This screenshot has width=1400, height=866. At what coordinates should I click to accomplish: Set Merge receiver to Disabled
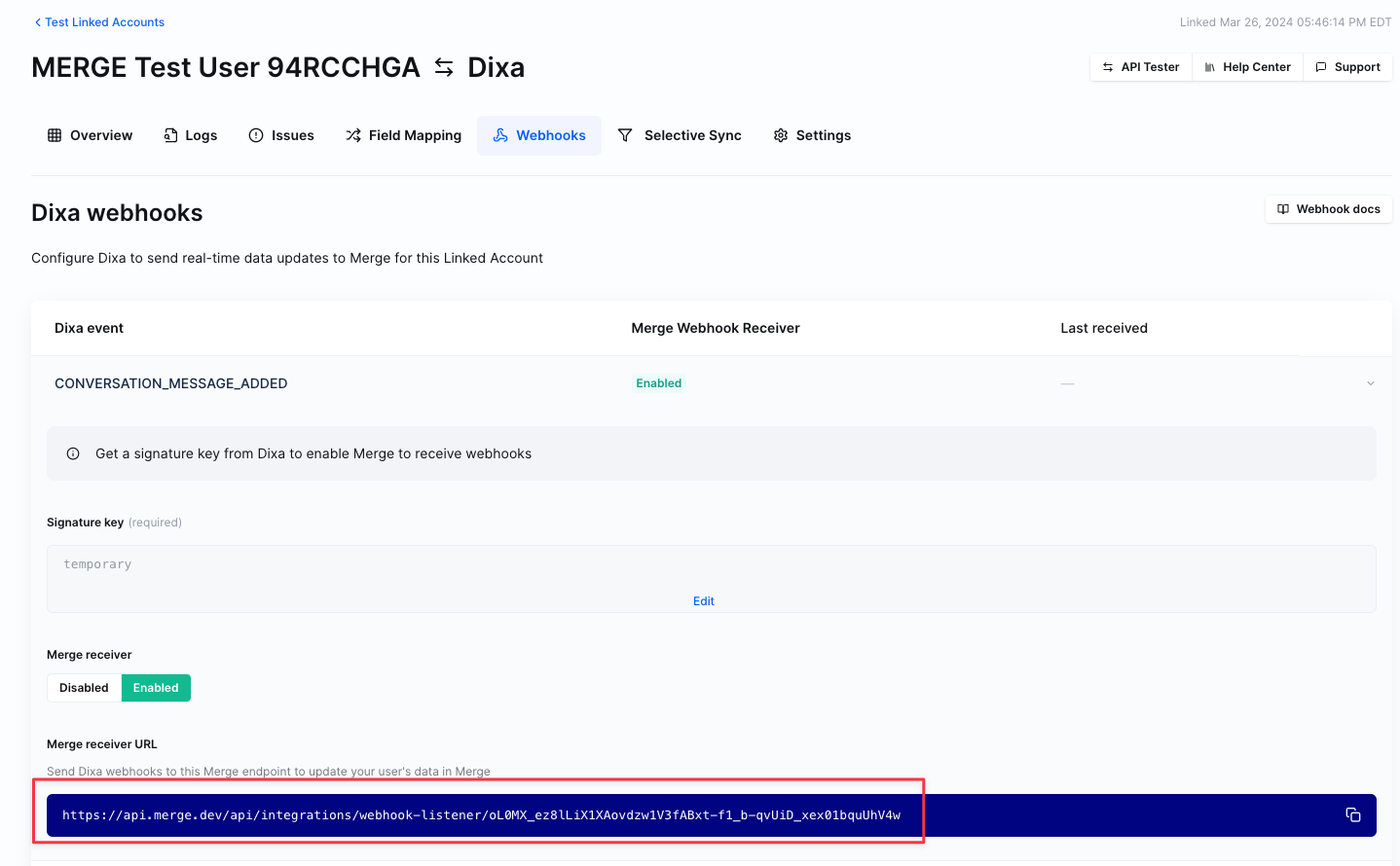84,688
